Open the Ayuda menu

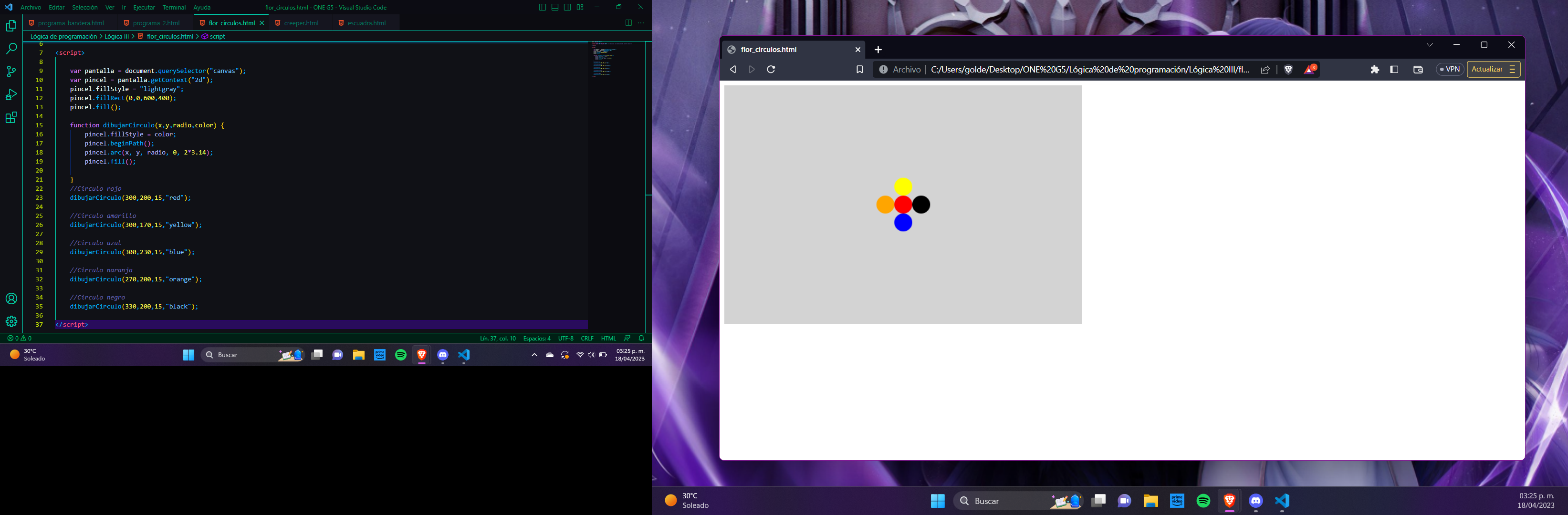tap(201, 7)
